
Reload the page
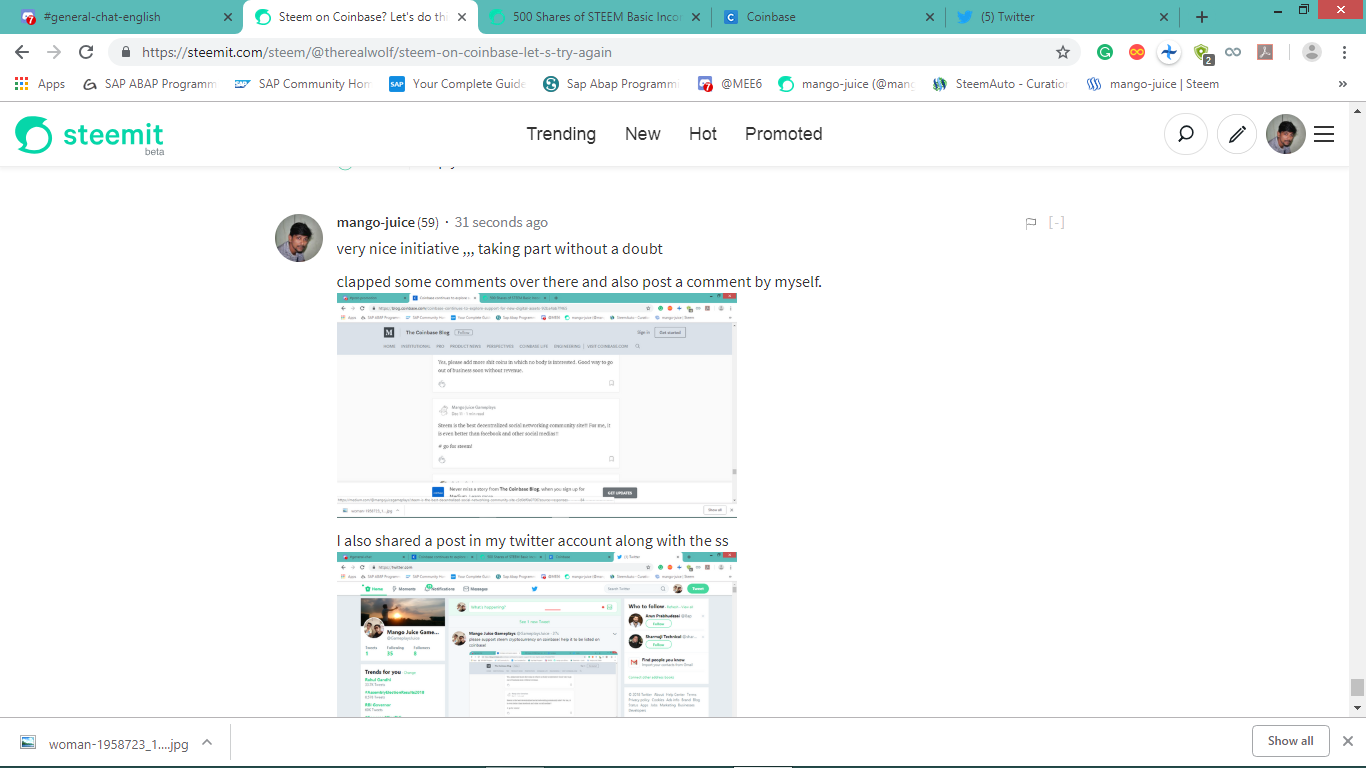click(86, 52)
